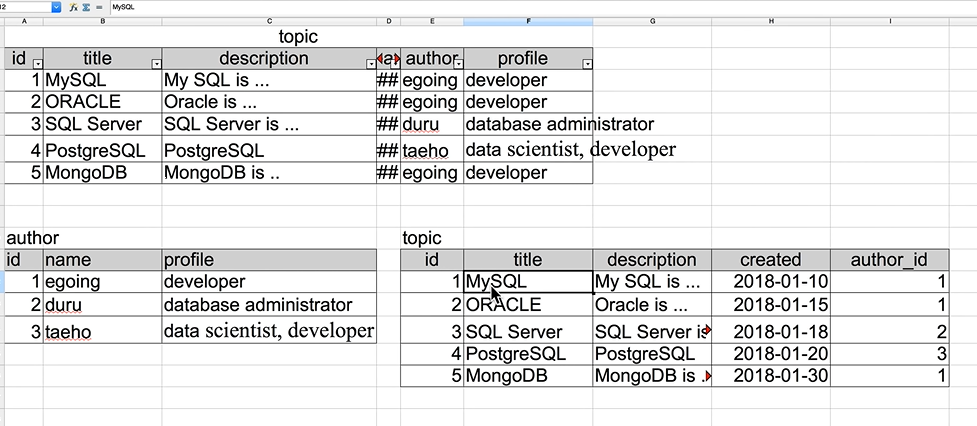Click the 'author' label above author table
Image resolution: width=977 pixels, height=426 pixels.
pyautogui.click(x=32, y=238)
